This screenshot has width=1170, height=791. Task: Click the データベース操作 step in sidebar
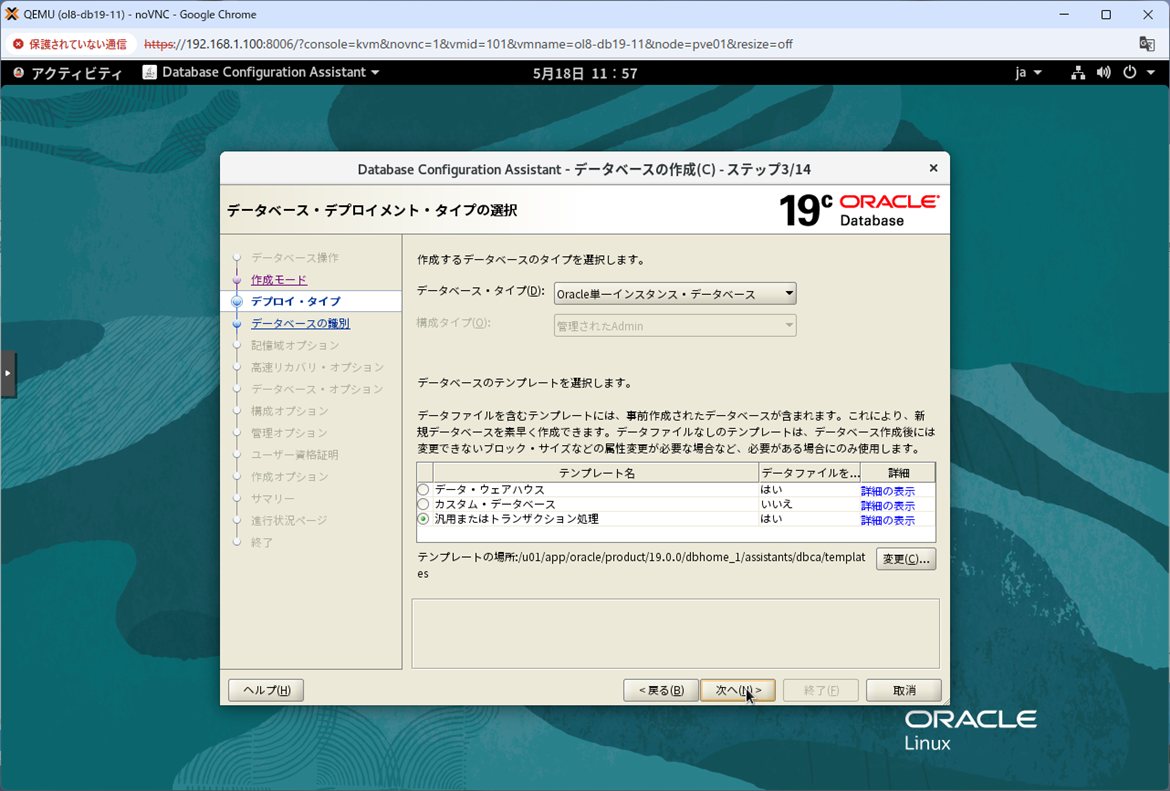(295, 257)
